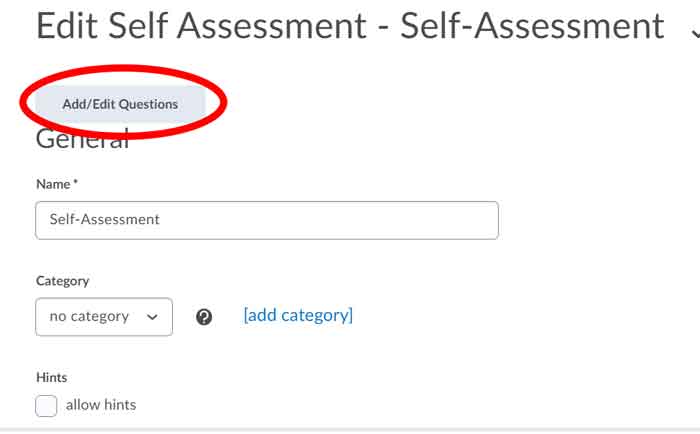This screenshot has height=434, width=700.
Task: Click the asterisk beside the Name label
Action: pyautogui.click(x=75, y=184)
